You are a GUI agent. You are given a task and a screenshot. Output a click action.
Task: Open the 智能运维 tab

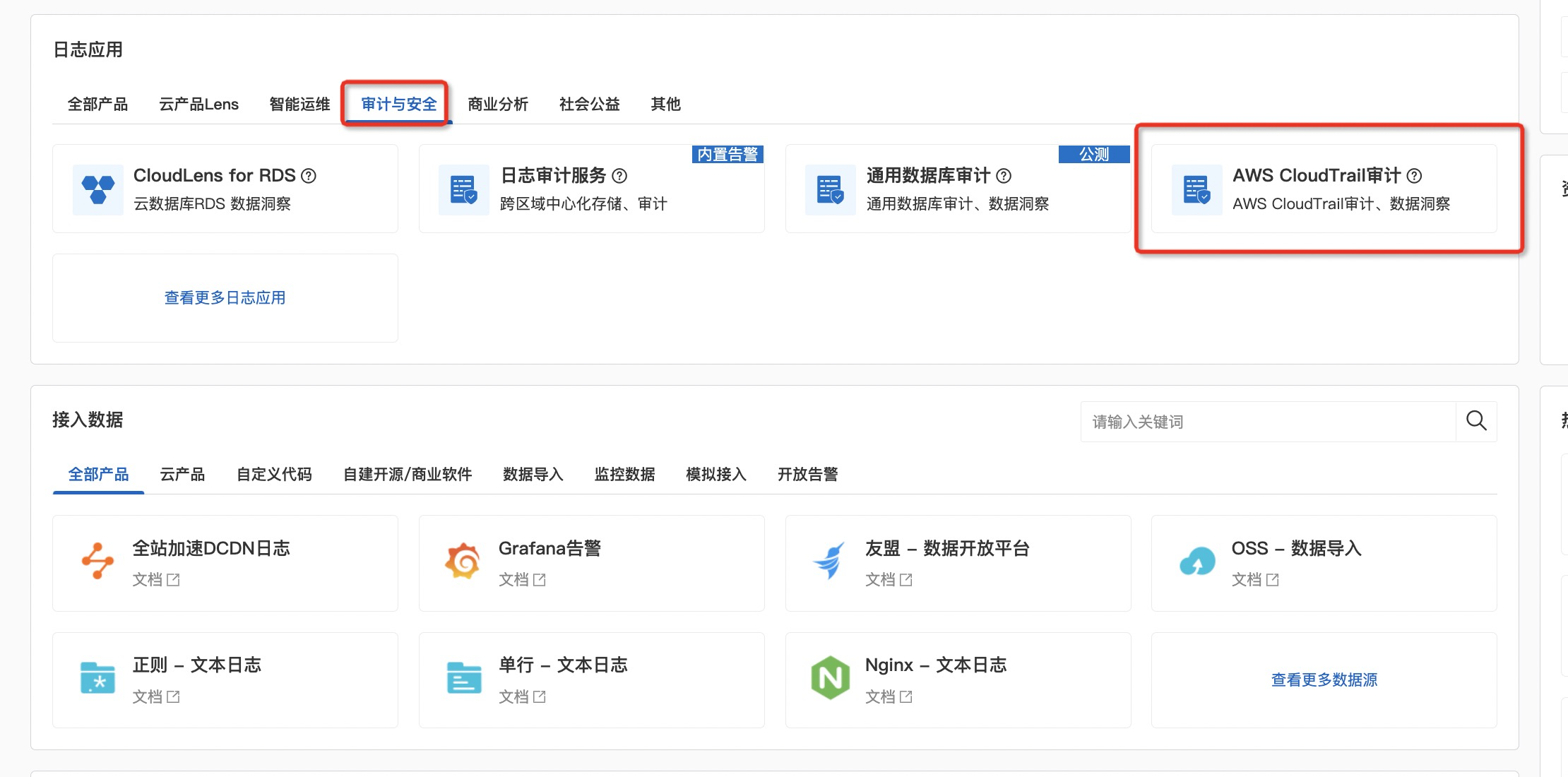coord(299,105)
